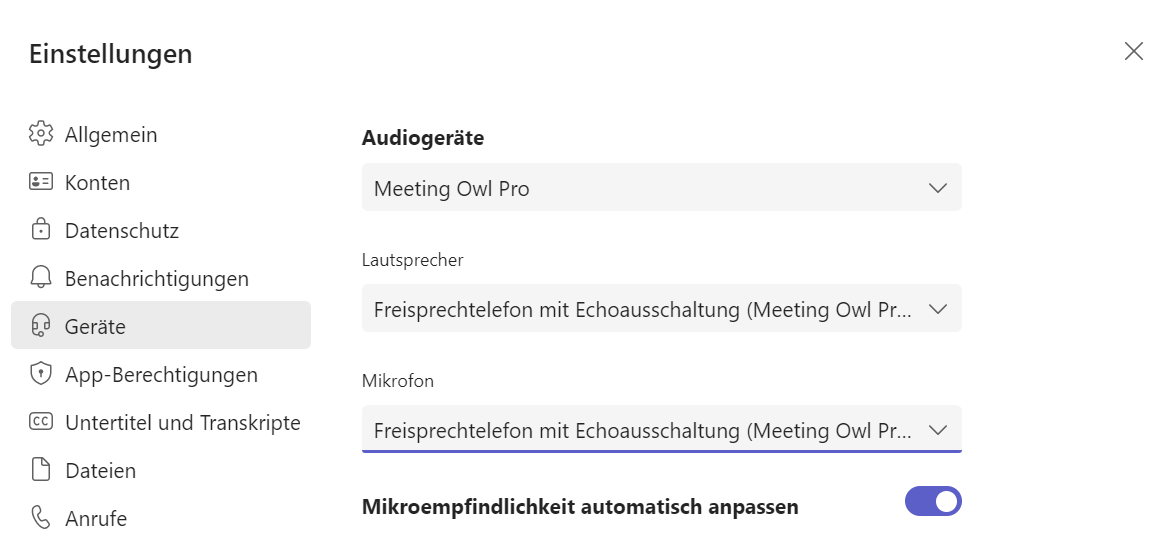The image size is (1160, 538).
Task: Click the CC icon for Untertitel
Action: coord(40,422)
